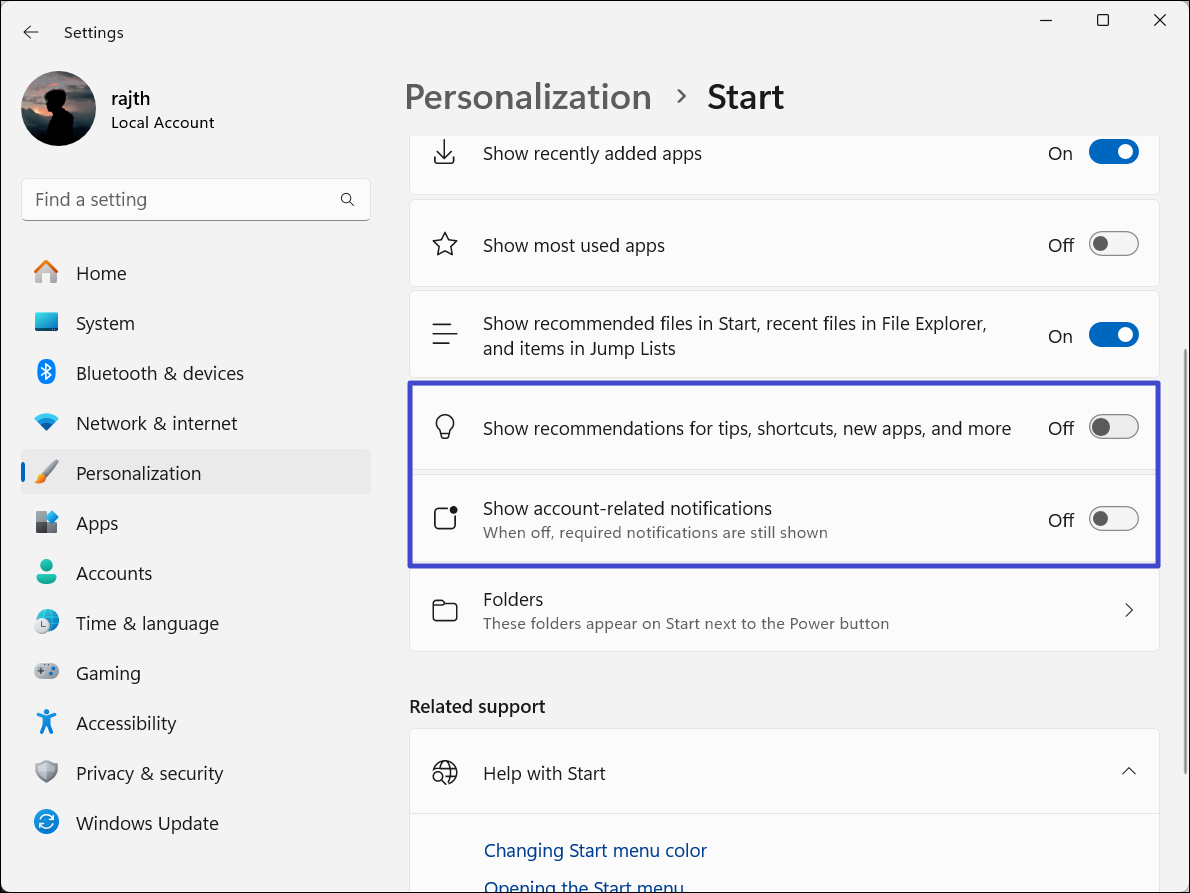Click the Accessibility figure icon
This screenshot has width=1190, height=893.
click(46, 723)
